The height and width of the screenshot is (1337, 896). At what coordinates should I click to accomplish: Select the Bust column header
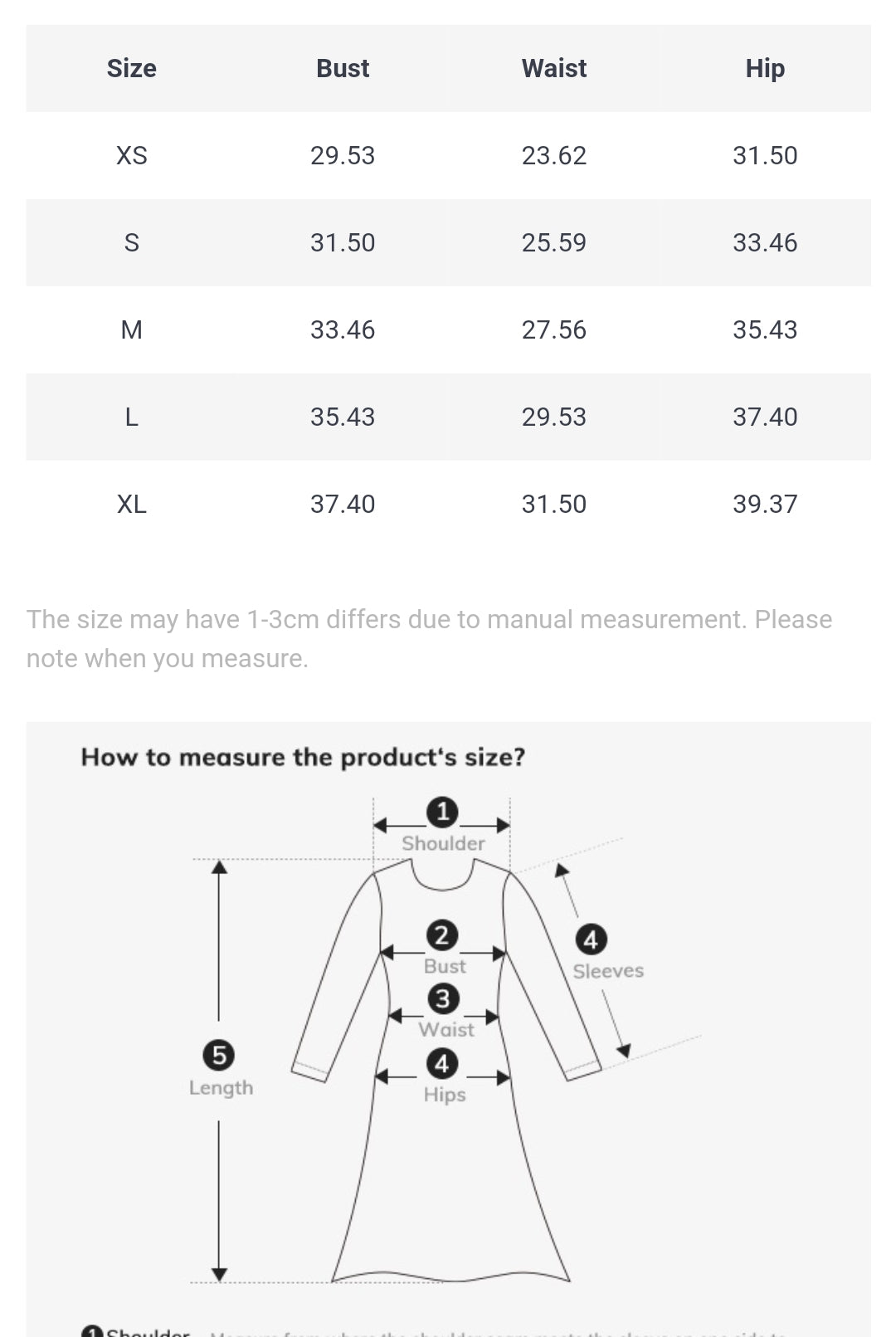tap(343, 68)
